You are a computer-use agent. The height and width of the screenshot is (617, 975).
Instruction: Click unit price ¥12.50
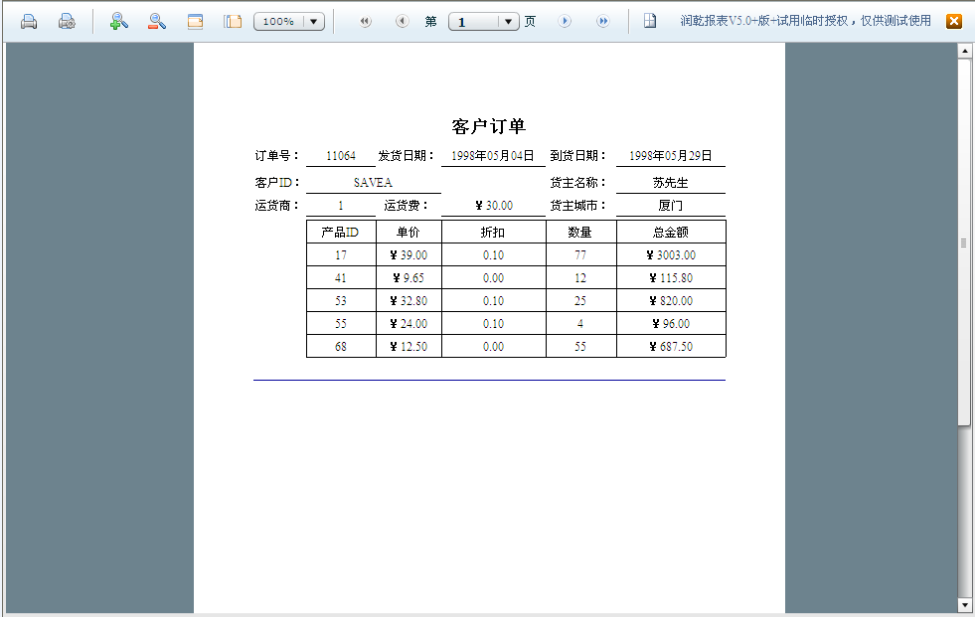click(409, 346)
